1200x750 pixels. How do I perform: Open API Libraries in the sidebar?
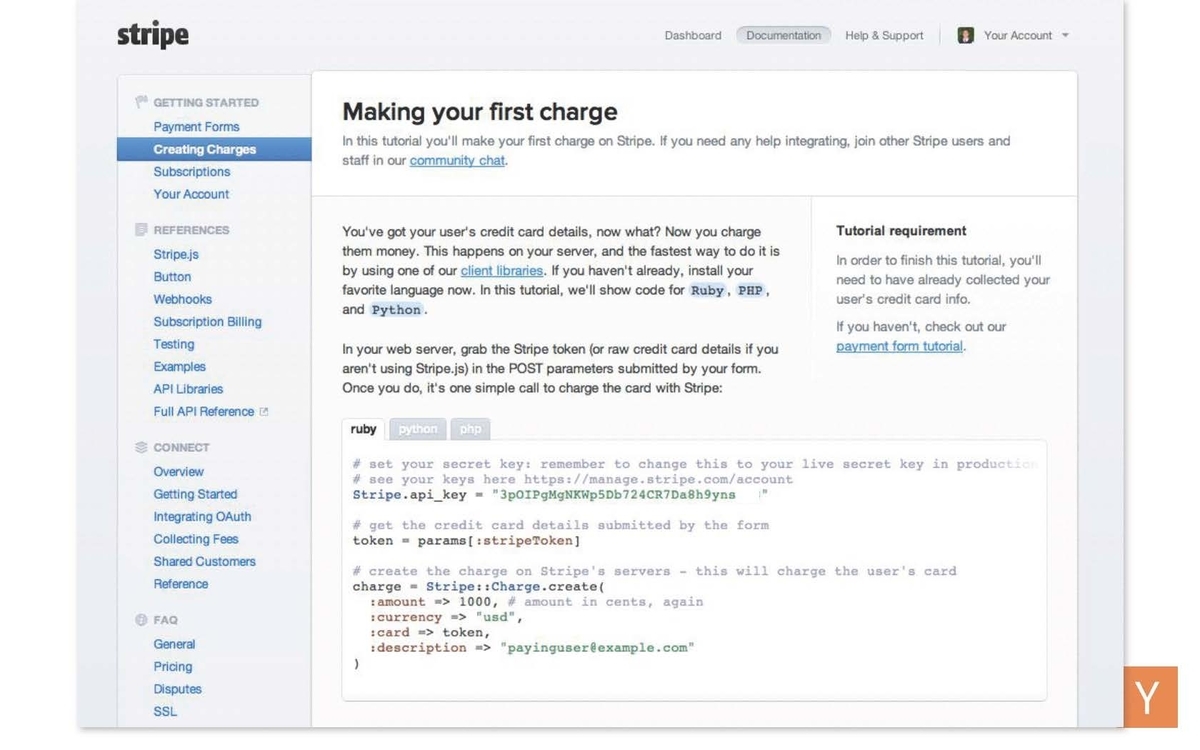pos(188,389)
